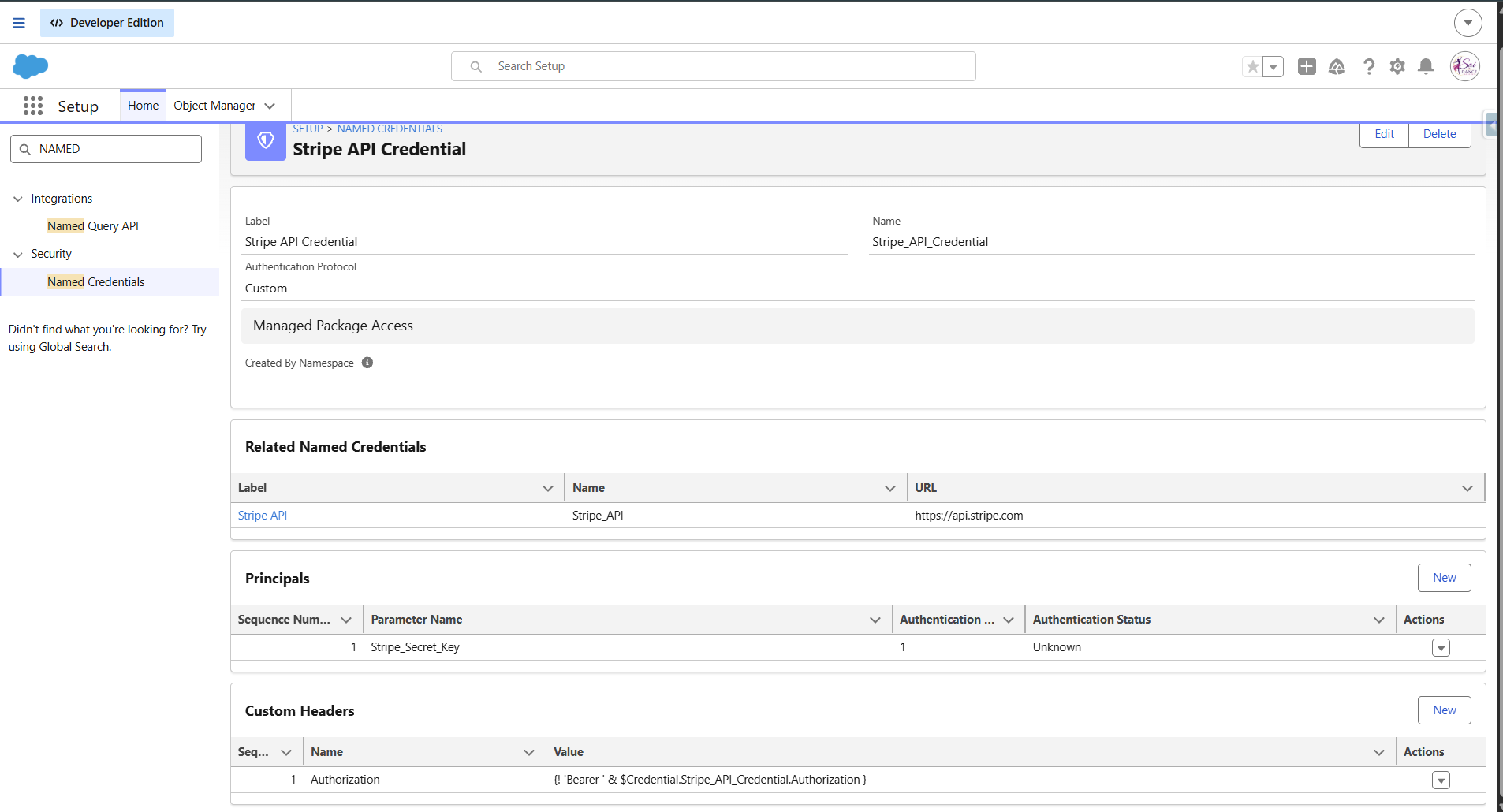The image size is (1503, 812).
Task: Click the Bearer credential formula value
Action: [x=710, y=780]
